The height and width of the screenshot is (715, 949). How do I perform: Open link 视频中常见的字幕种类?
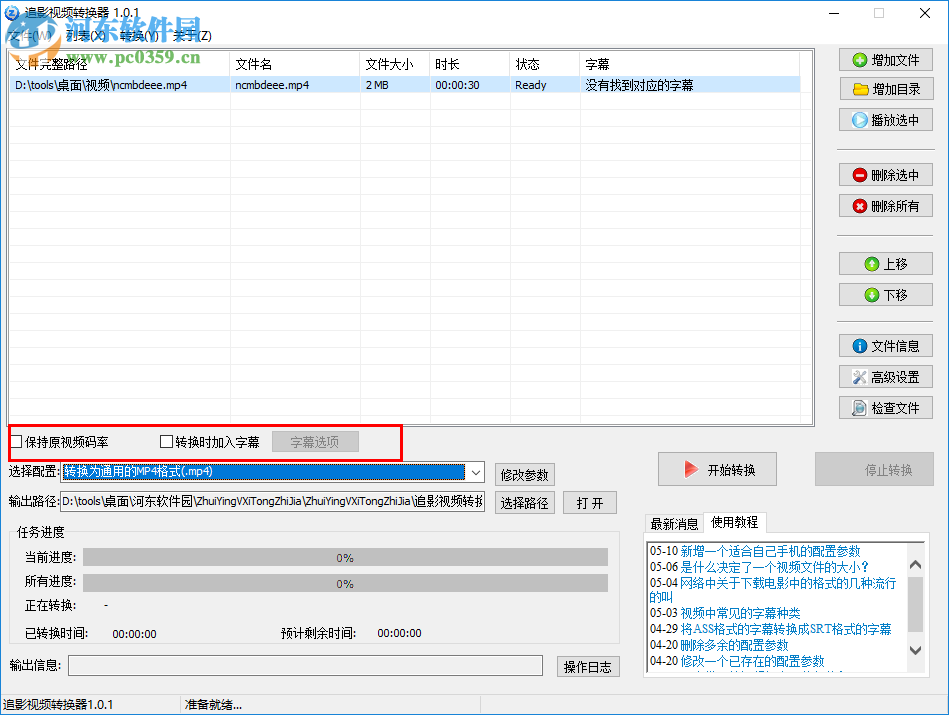[740, 613]
